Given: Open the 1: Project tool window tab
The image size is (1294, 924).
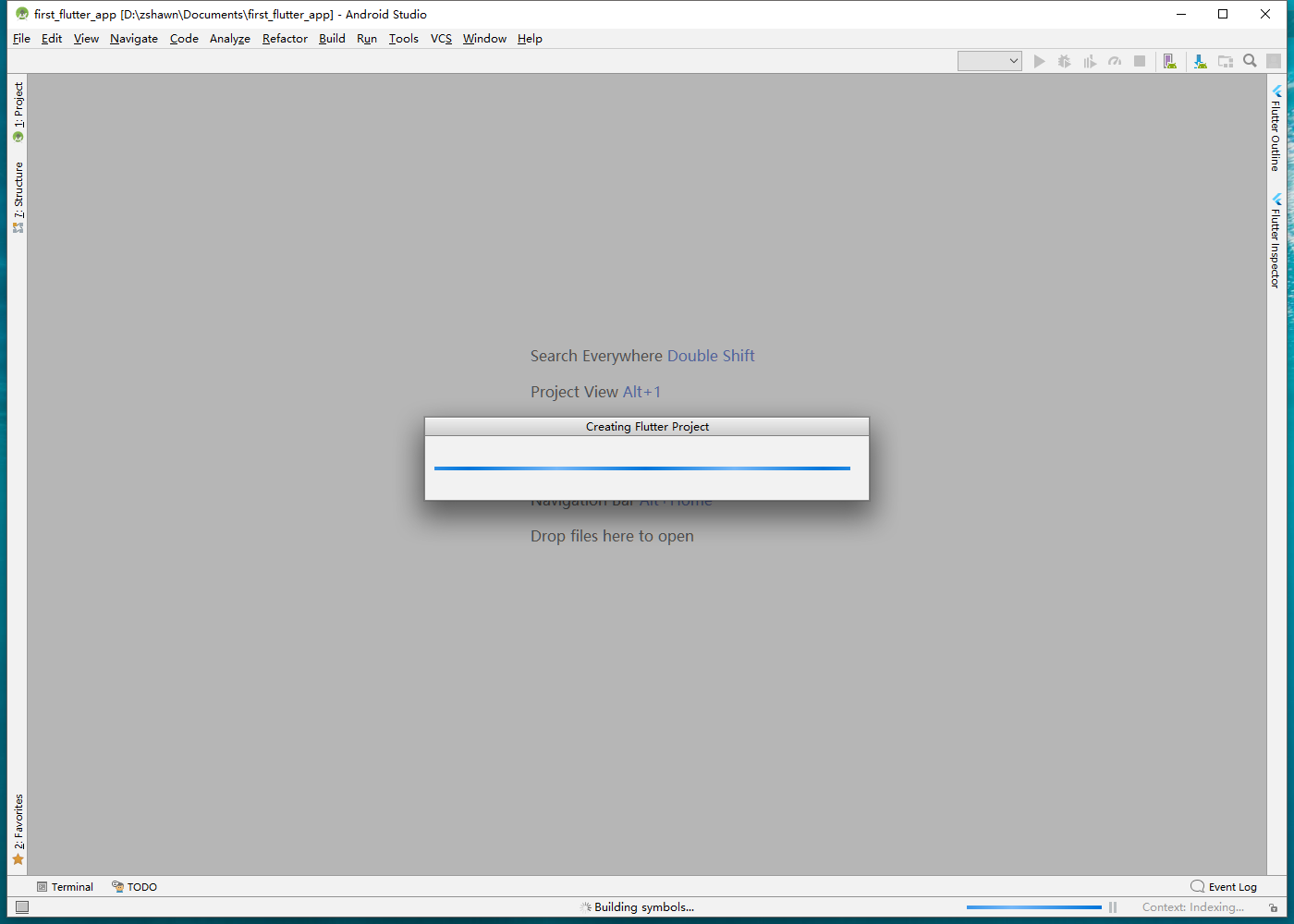Looking at the screenshot, I should coord(18,112).
